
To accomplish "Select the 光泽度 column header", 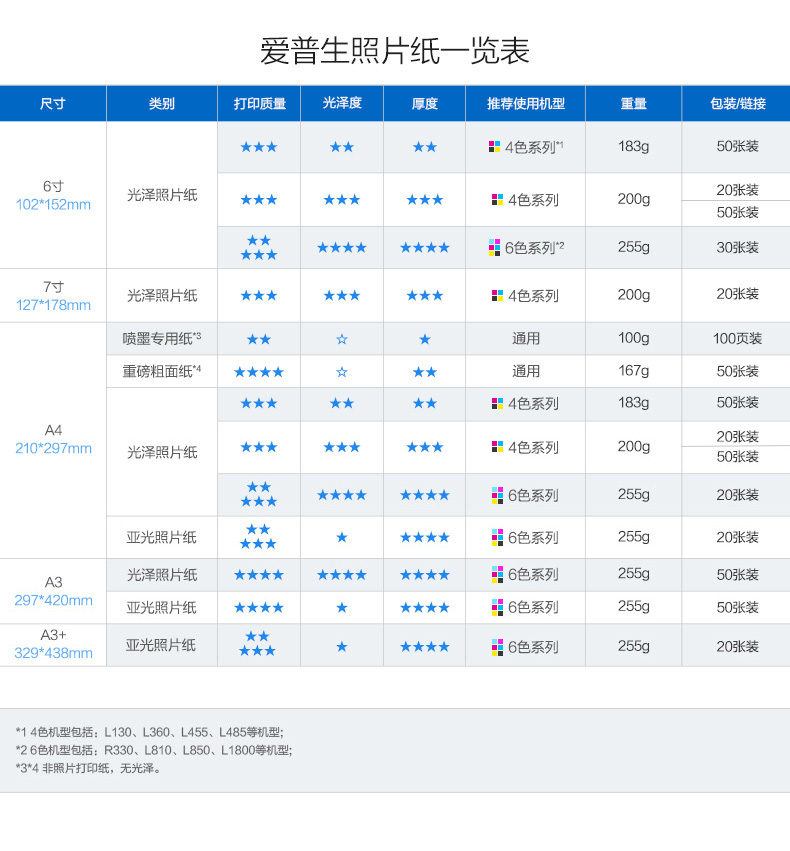I will point(342,103).
